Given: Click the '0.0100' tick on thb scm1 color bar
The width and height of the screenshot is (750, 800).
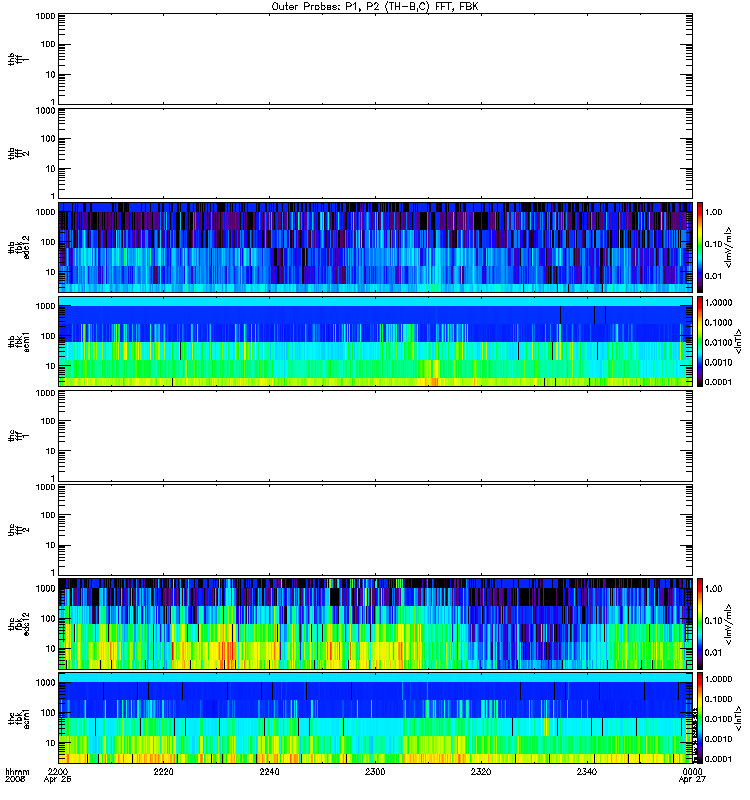Looking at the screenshot, I should click(718, 342).
